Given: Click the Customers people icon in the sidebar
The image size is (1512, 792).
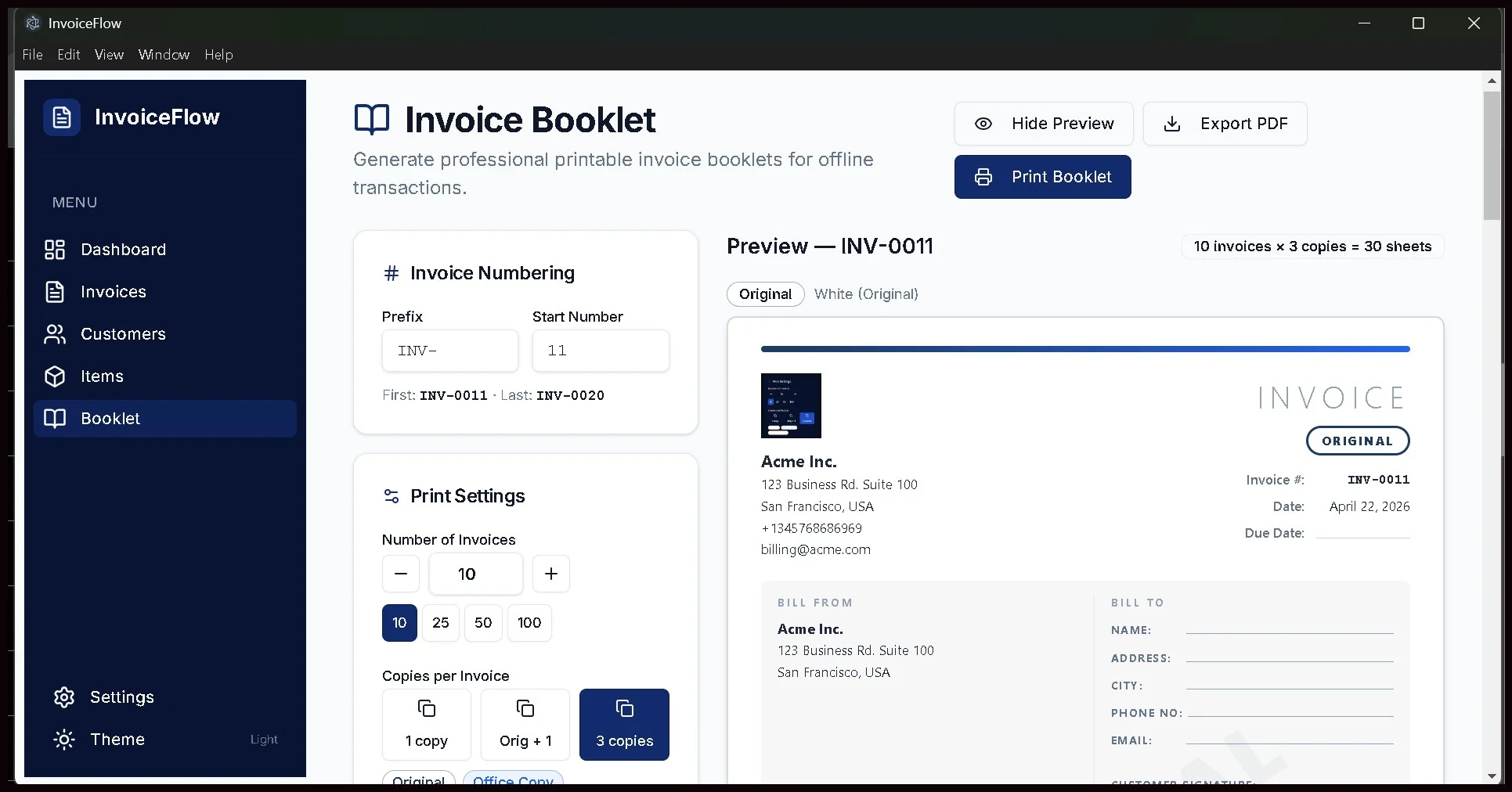Looking at the screenshot, I should tap(53, 334).
